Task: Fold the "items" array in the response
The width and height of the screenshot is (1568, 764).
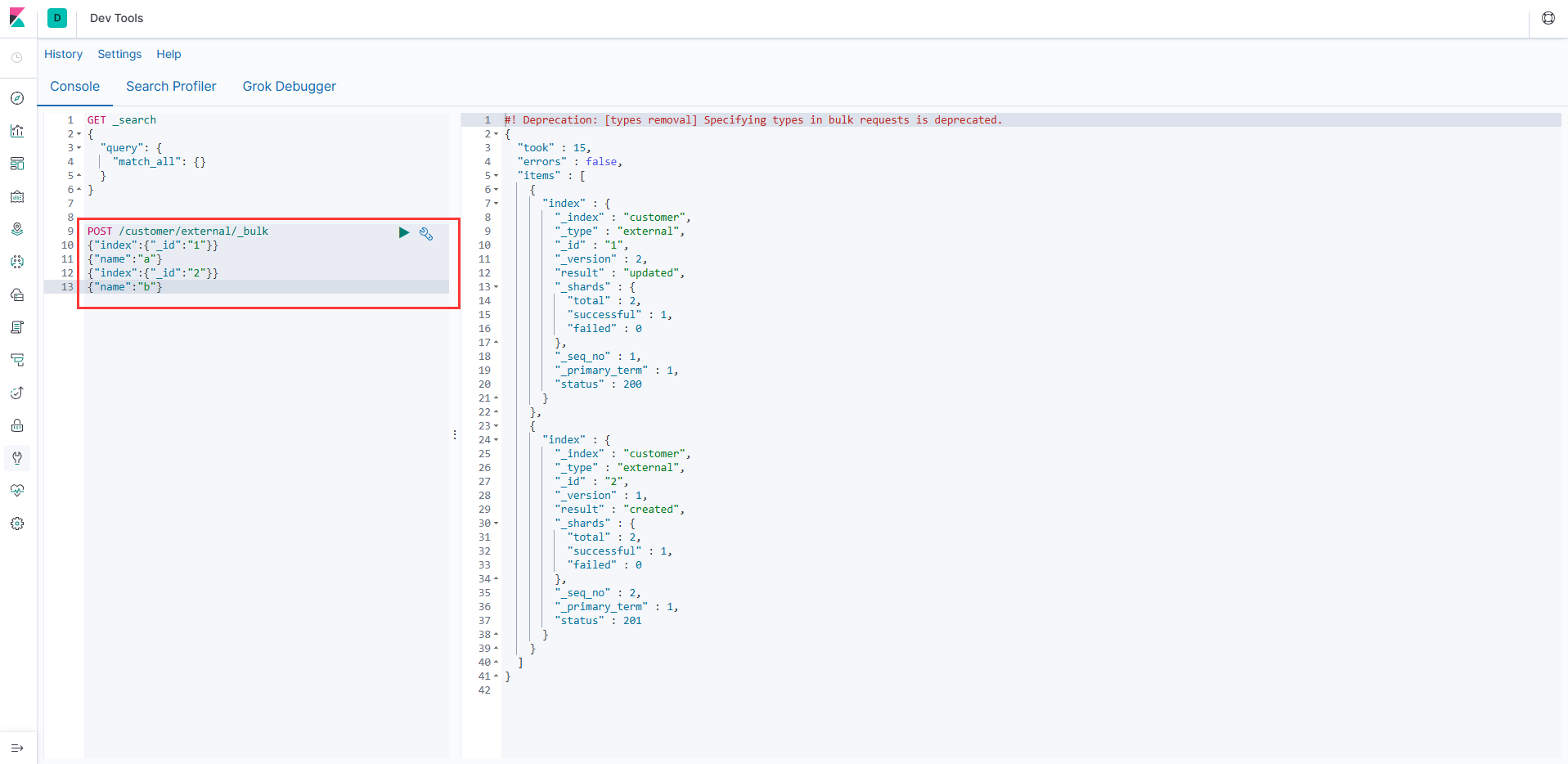Action: (x=496, y=176)
